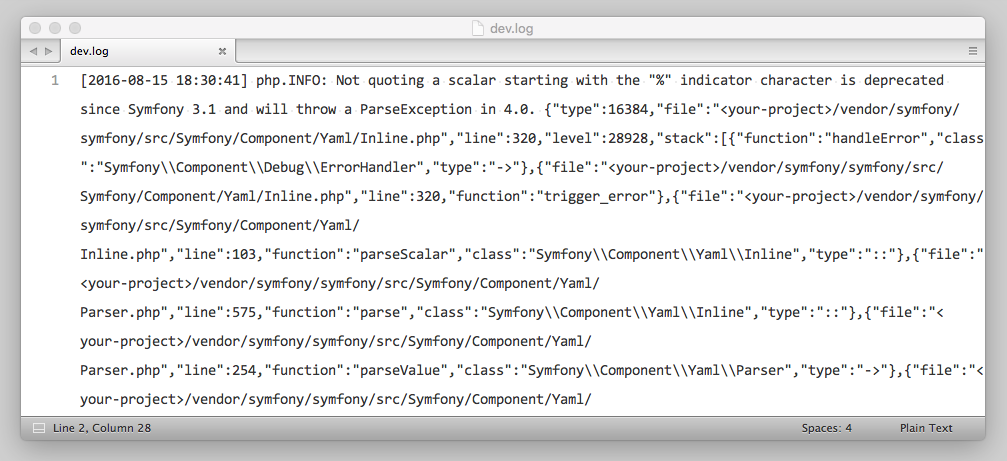Click the "trigger_error" function name
The width and height of the screenshot is (1007, 461).
[x=595, y=196]
